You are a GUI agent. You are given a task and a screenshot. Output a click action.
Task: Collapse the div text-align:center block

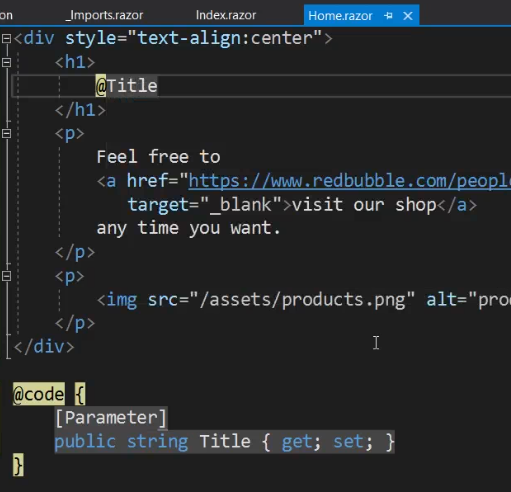click(x=6, y=39)
